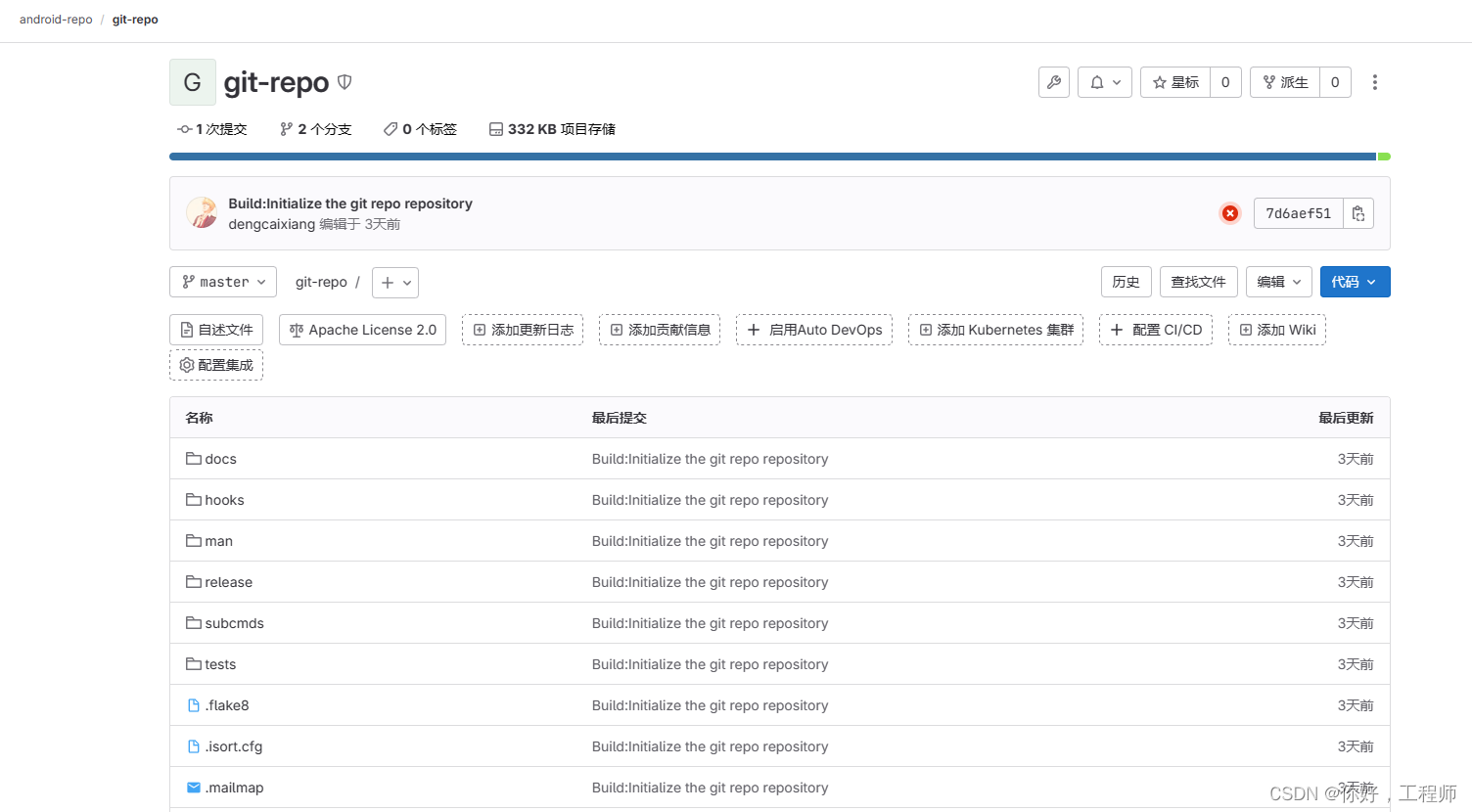View the 2 个分支 branches link
This screenshot has width=1472, height=812.
point(315,129)
